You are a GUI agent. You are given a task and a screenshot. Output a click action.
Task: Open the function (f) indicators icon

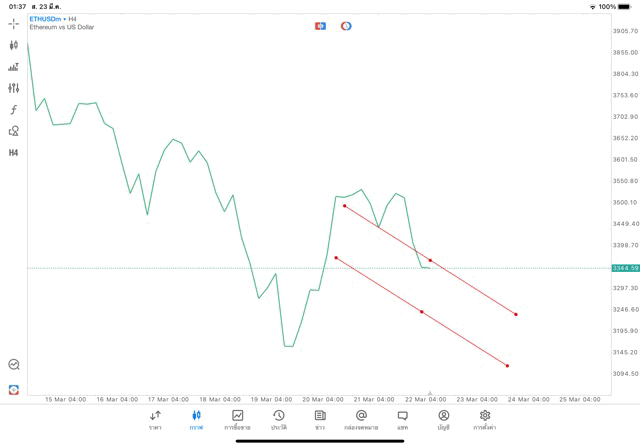click(x=14, y=110)
